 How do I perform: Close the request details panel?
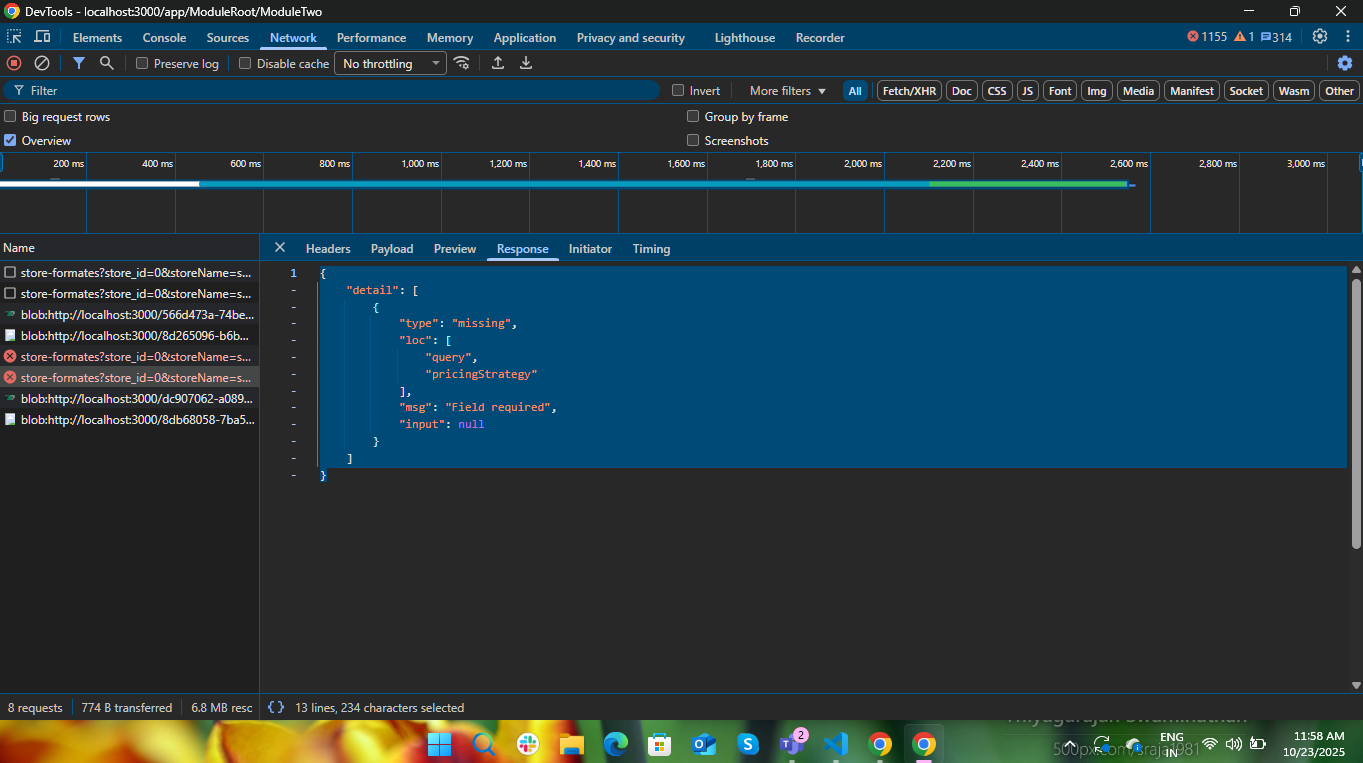pyautogui.click(x=280, y=248)
